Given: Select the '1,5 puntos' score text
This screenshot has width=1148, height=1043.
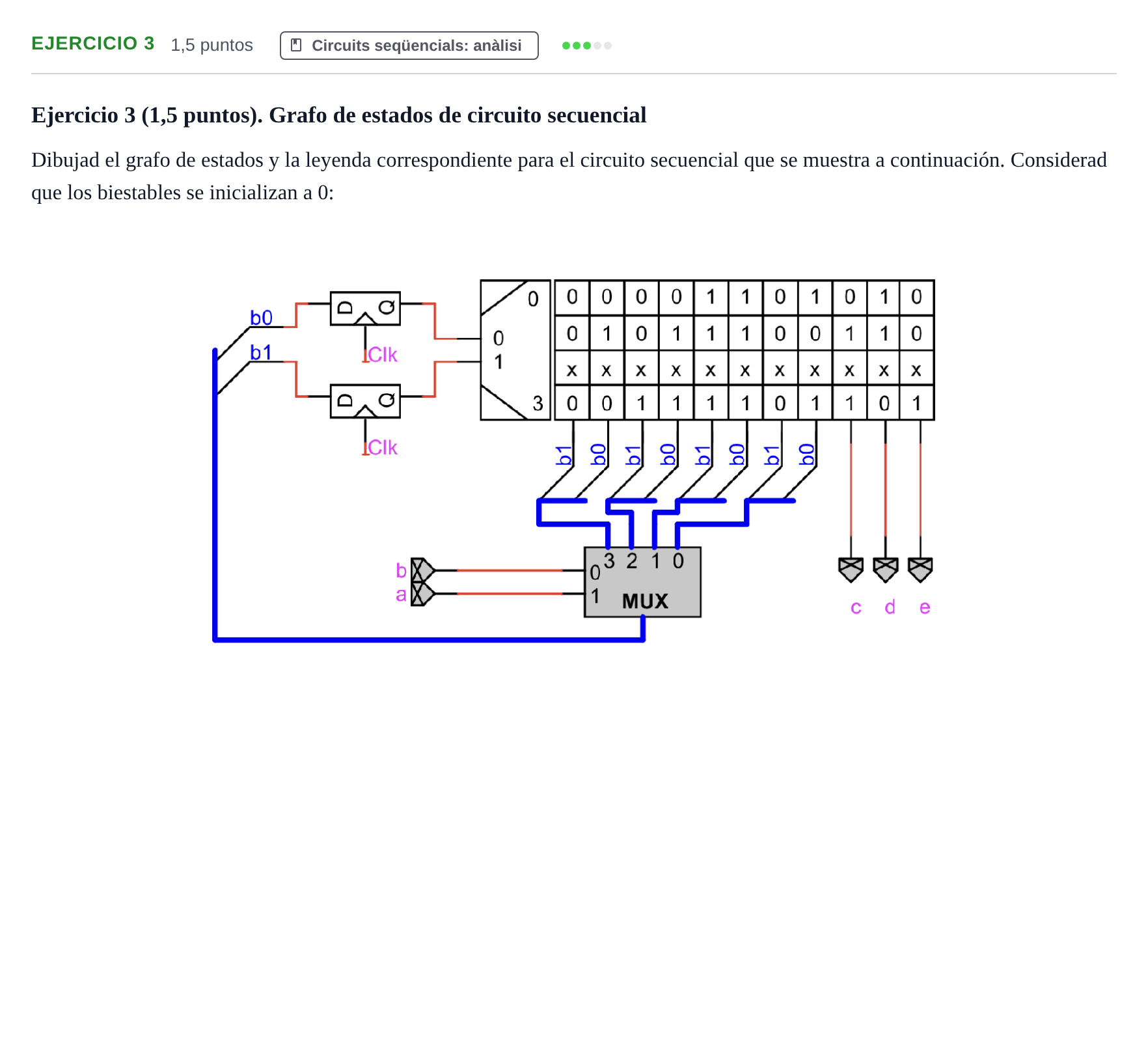Looking at the screenshot, I should [x=212, y=45].
